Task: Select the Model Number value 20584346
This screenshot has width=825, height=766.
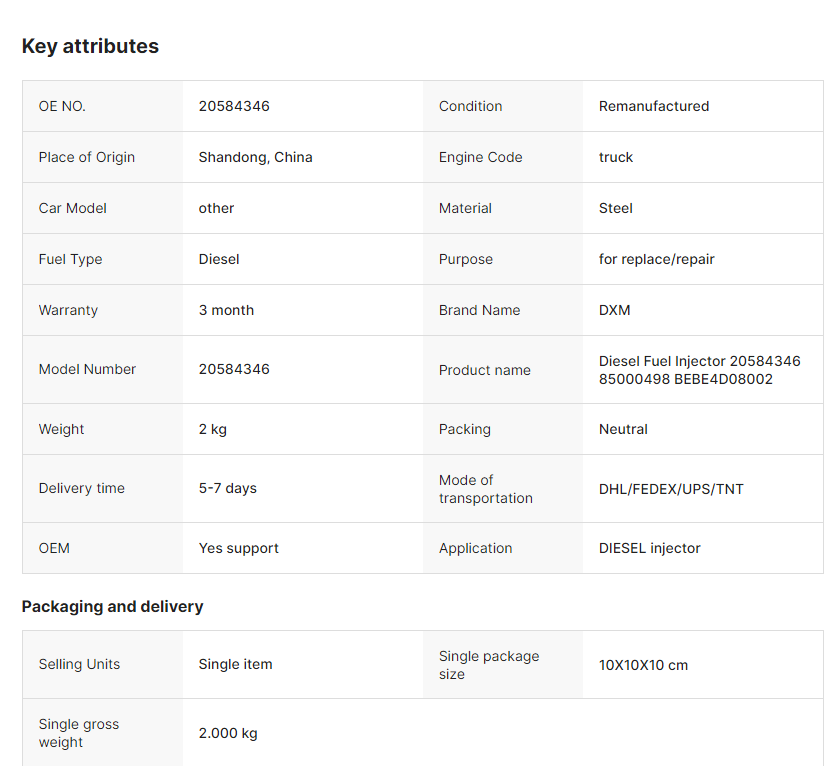Action: coord(234,369)
